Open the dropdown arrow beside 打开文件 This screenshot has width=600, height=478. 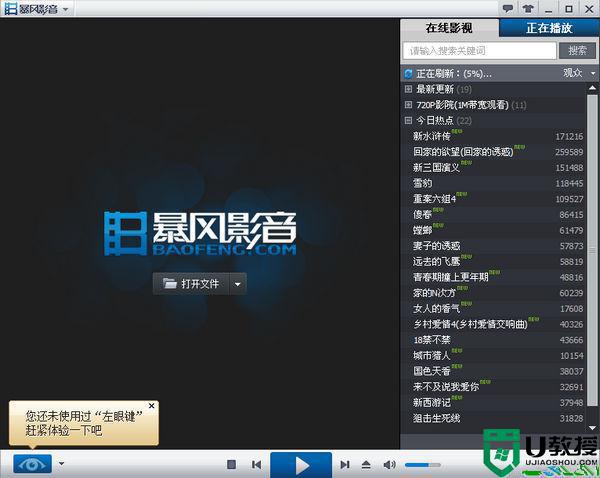coord(238,284)
